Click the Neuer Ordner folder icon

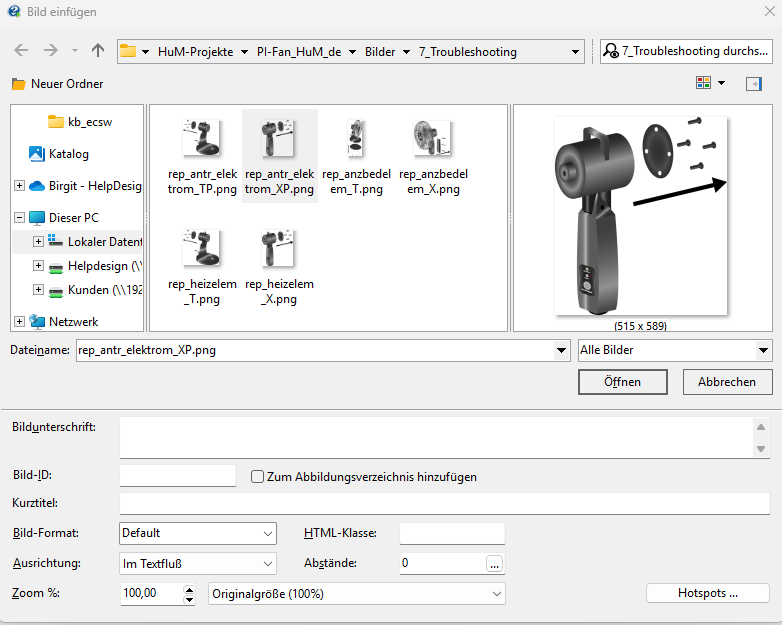pos(19,84)
